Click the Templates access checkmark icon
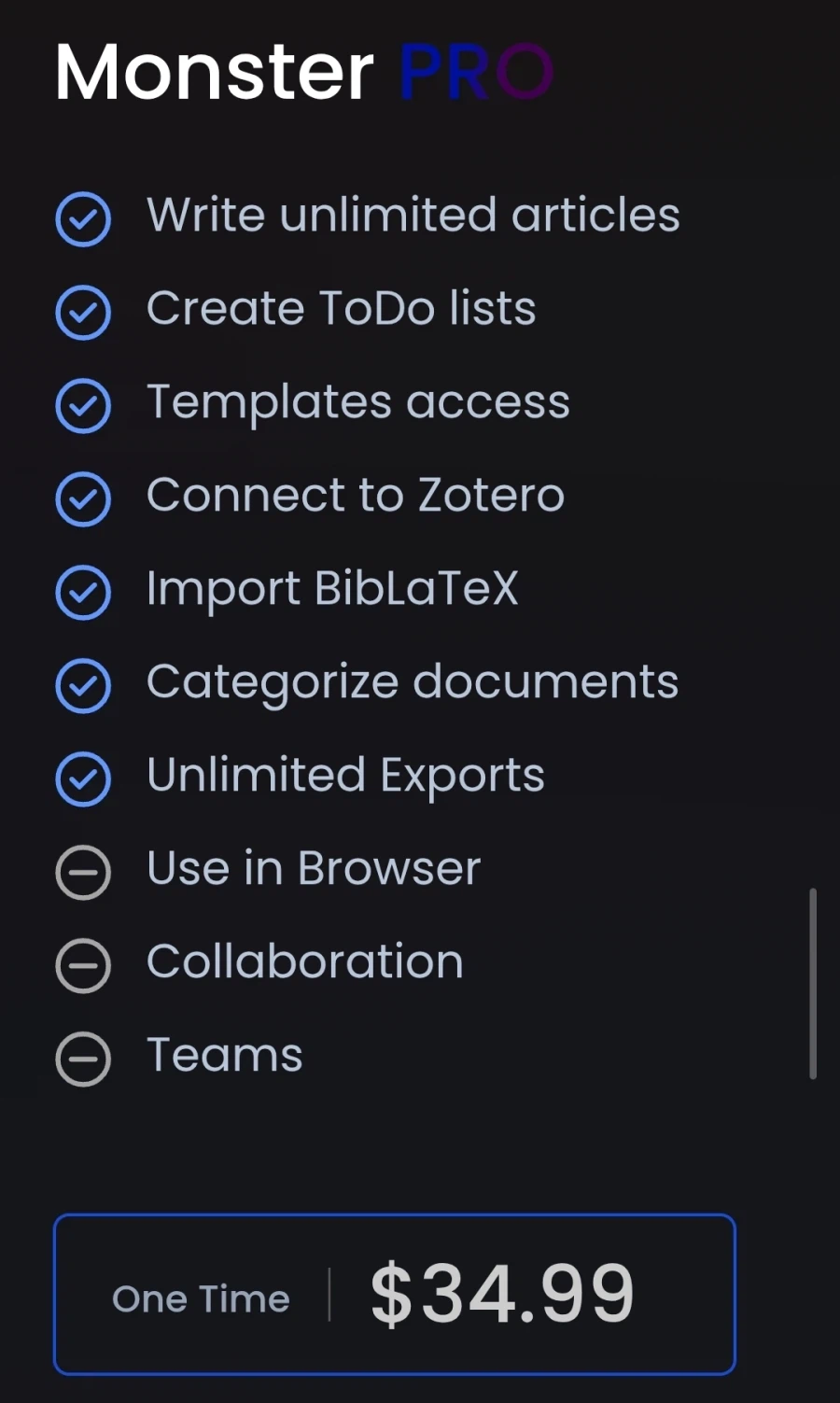 (x=83, y=406)
